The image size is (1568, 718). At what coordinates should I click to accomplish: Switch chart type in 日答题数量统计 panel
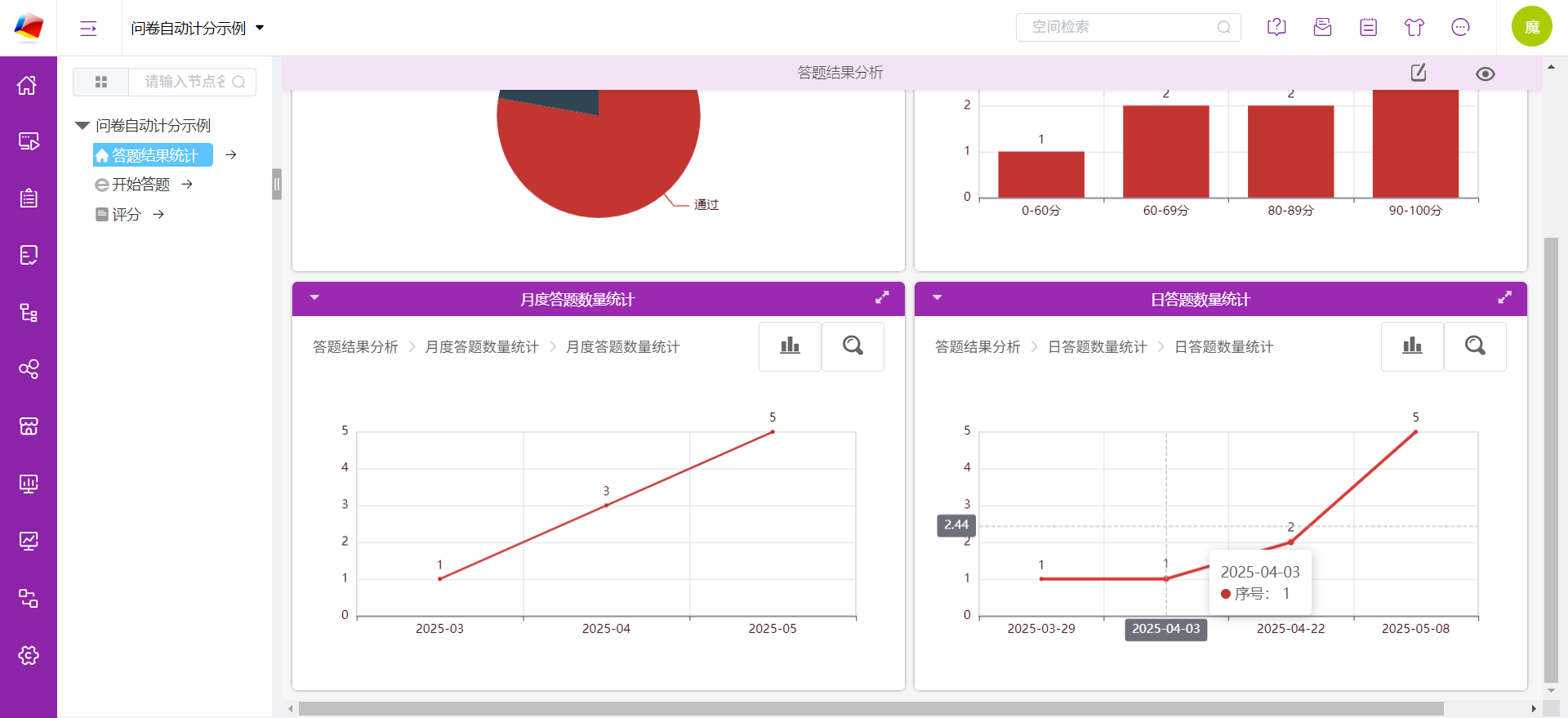(1412, 346)
